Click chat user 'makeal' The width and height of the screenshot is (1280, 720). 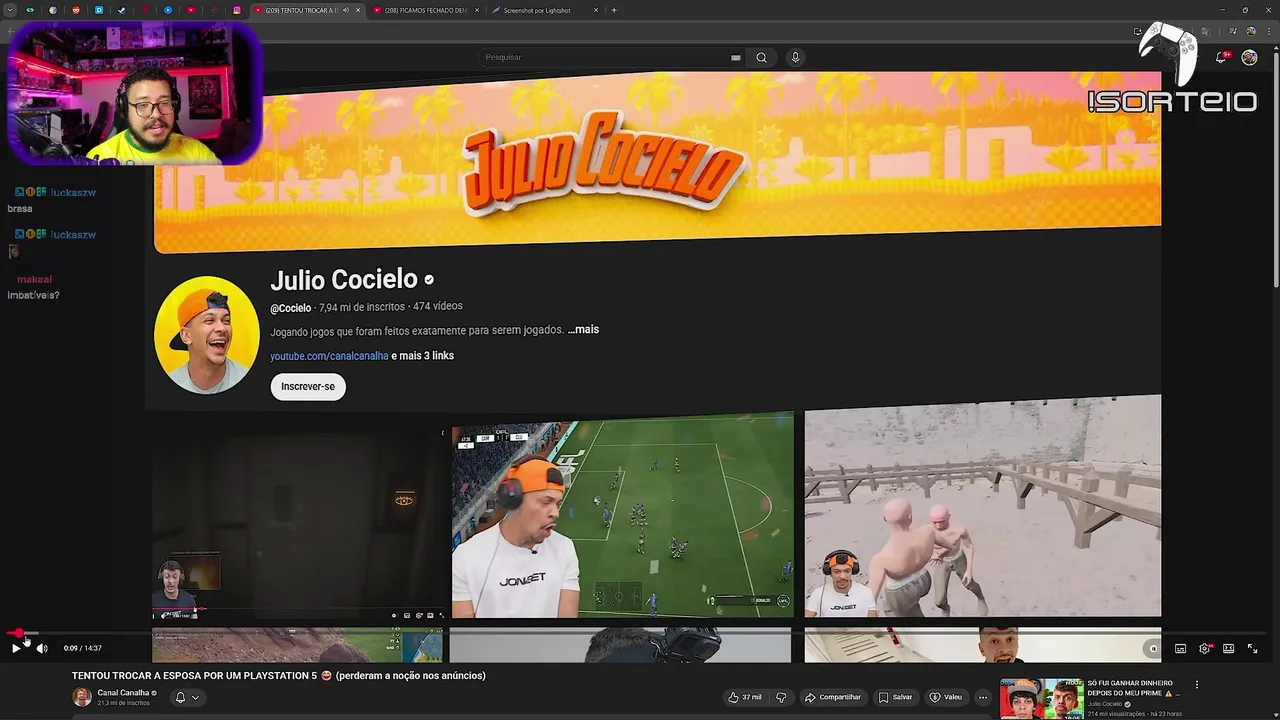pos(35,280)
